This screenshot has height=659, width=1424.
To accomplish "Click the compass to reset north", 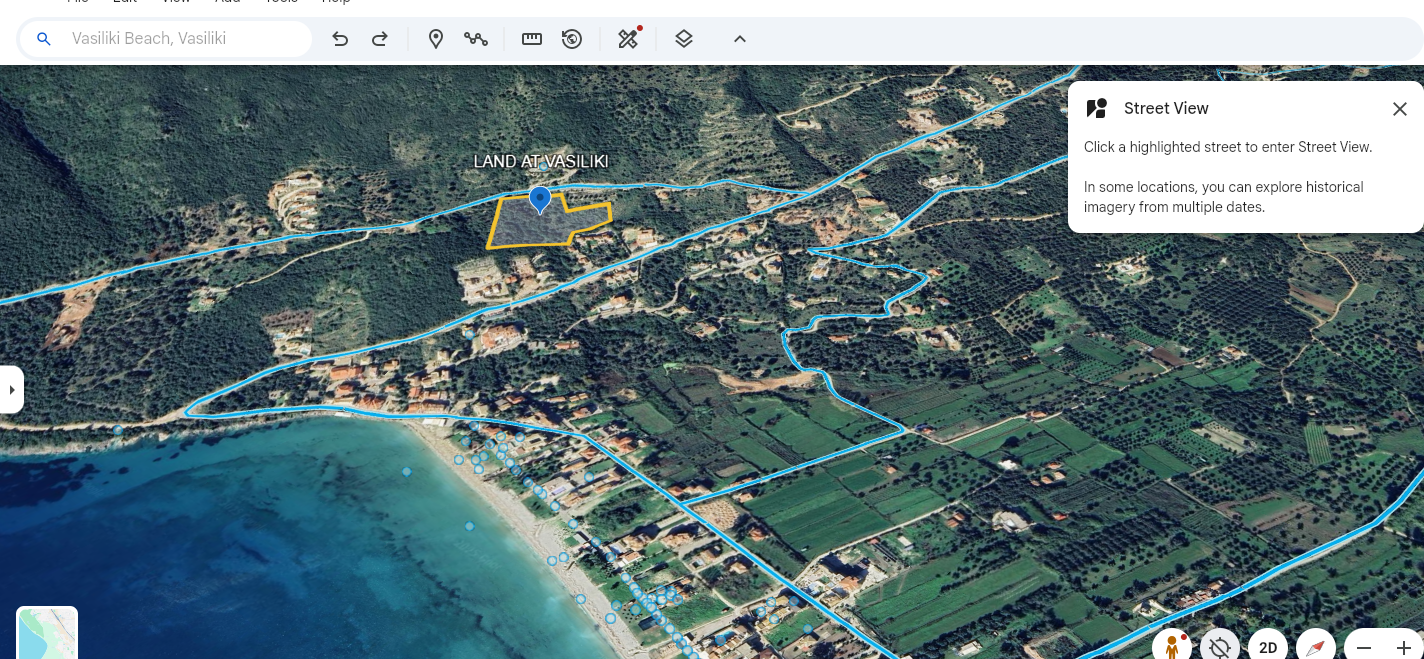I will 1315,646.
